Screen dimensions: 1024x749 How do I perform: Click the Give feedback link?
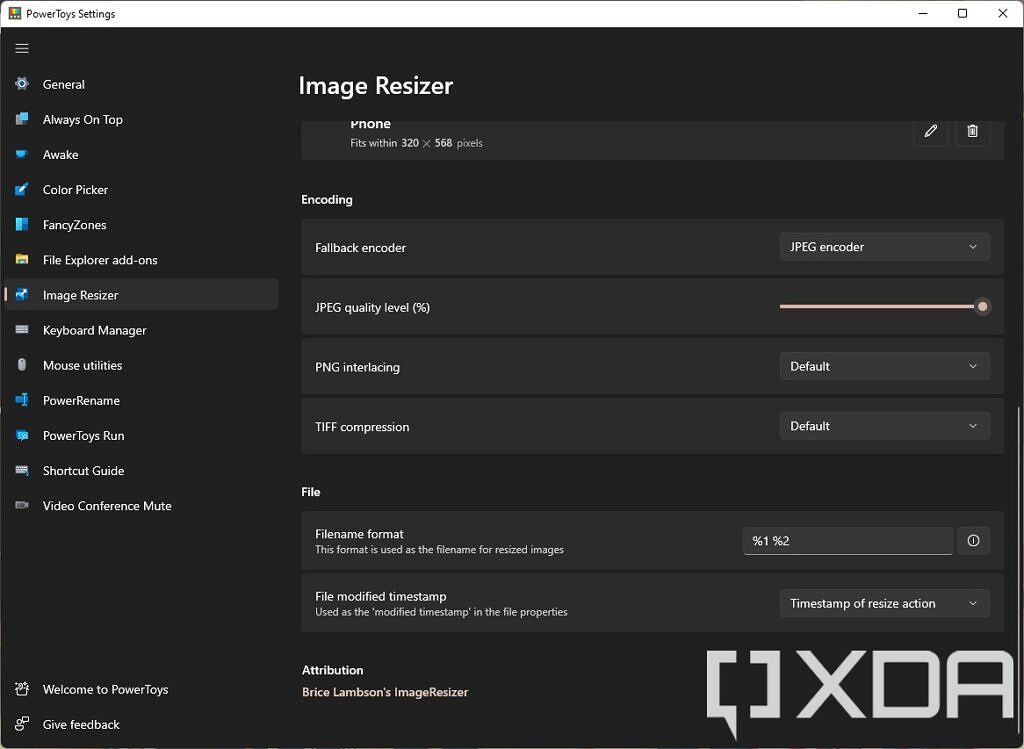pyautogui.click(x=80, y=724)
